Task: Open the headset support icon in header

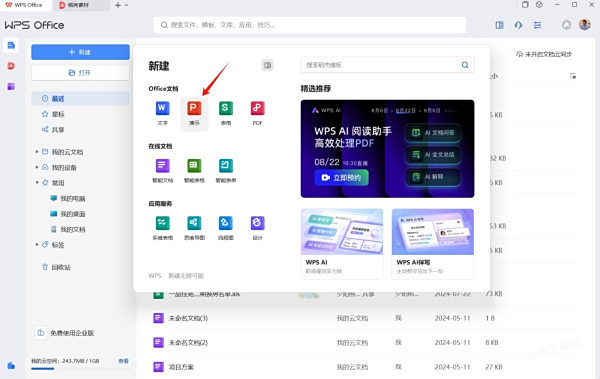Action: tap(518, 25)
